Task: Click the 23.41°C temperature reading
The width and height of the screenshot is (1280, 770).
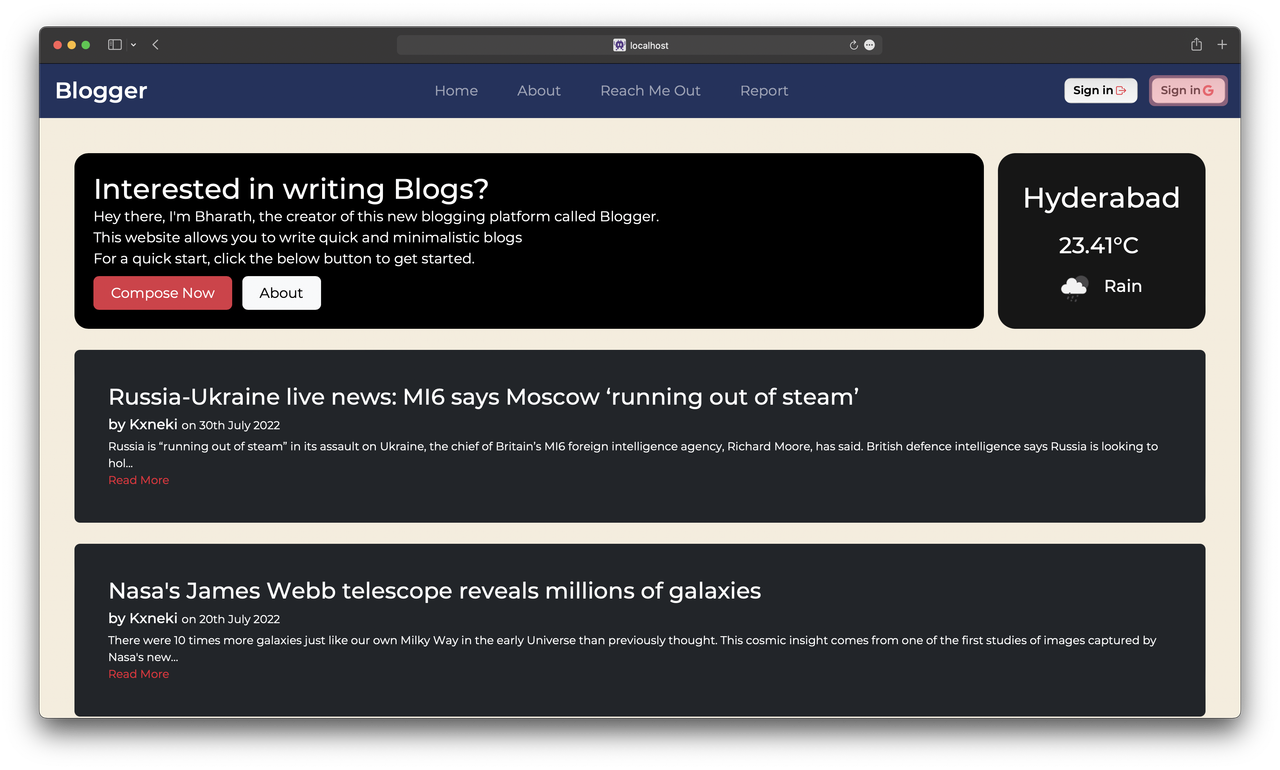Action: point(1098,246)
